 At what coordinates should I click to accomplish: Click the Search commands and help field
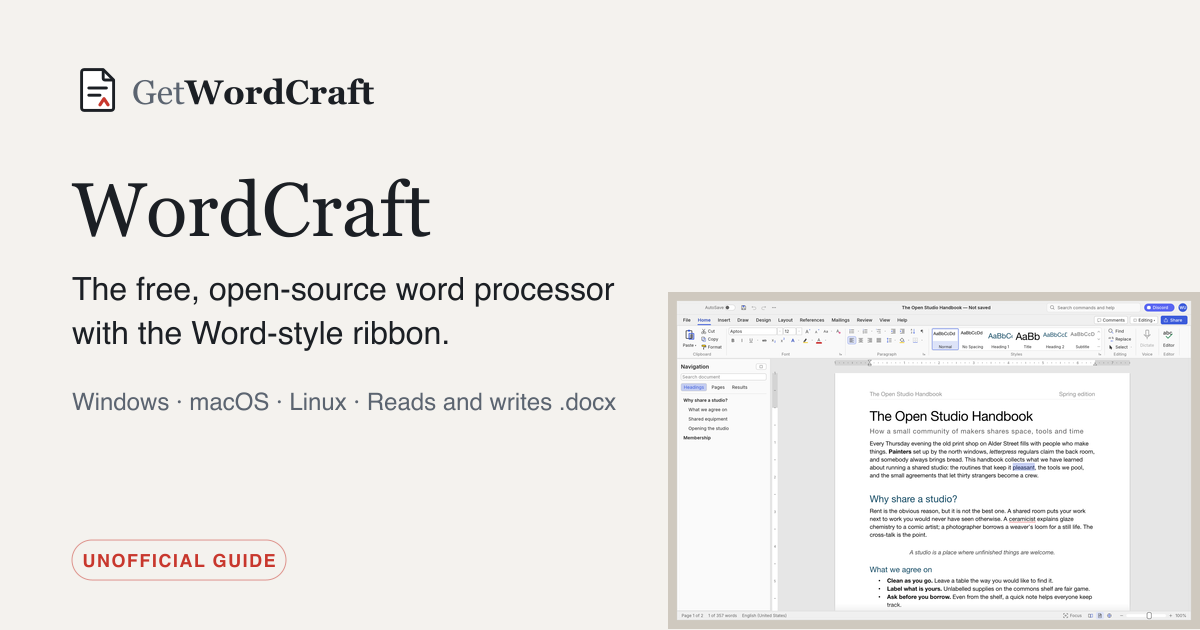click(x=1093, y=308)
